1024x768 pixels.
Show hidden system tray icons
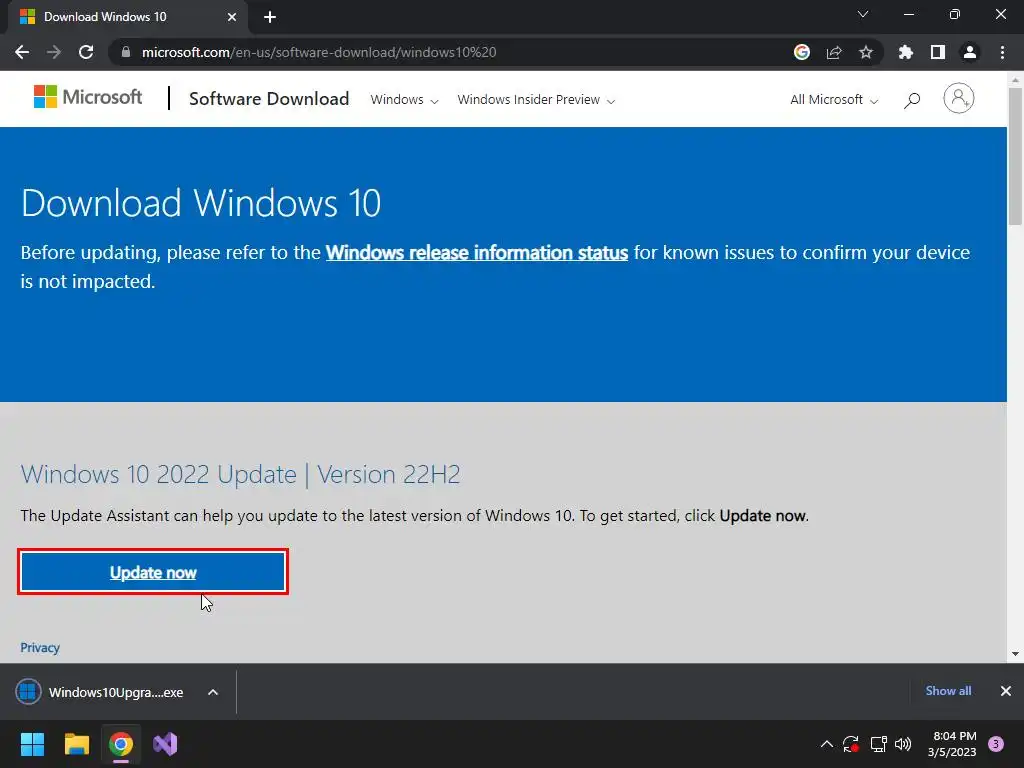point(826,744)
